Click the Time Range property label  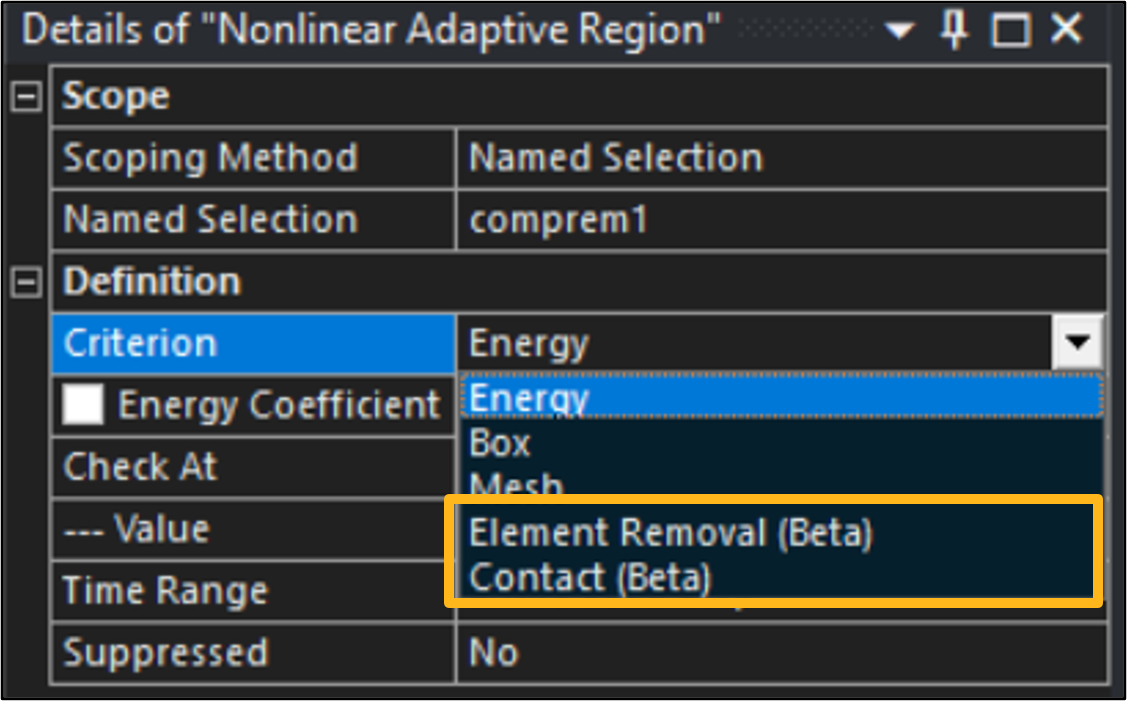tap(165, 591)
